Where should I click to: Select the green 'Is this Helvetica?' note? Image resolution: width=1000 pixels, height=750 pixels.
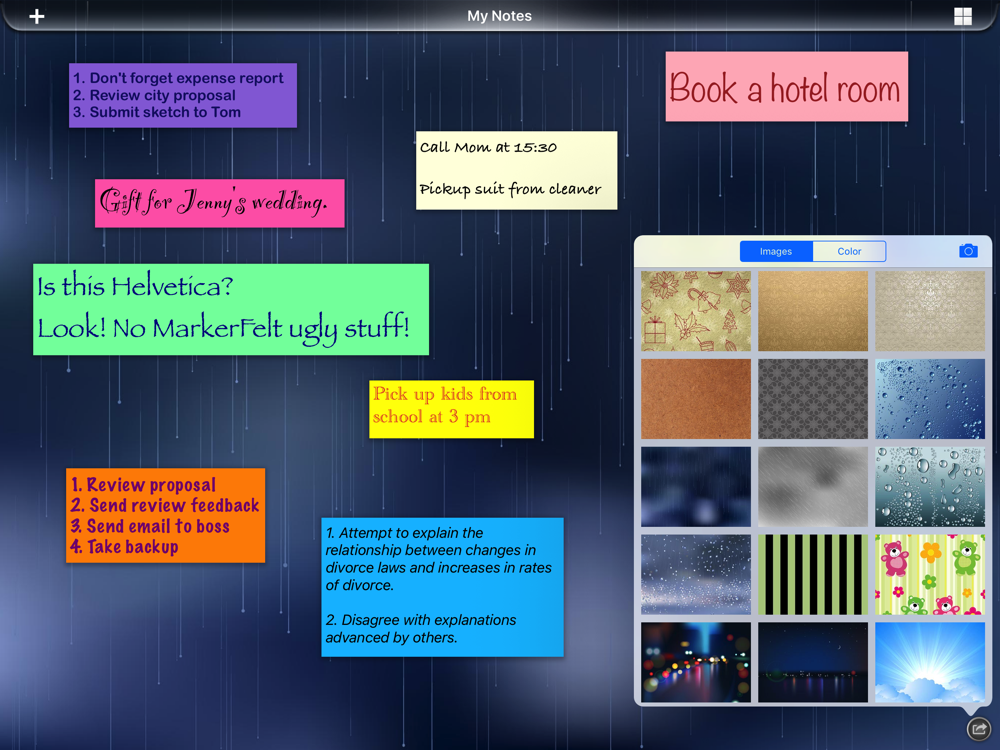click(231, 309)
